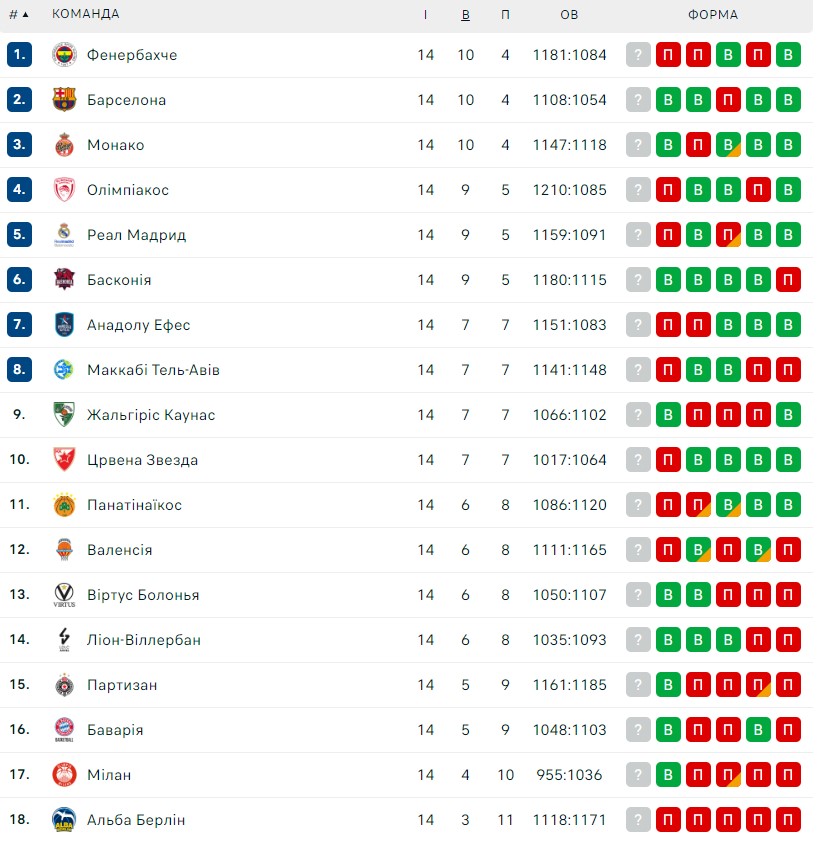This screenshot has width=820, height=841.
Task: Open the Монако team link
Action: point(116,145)
